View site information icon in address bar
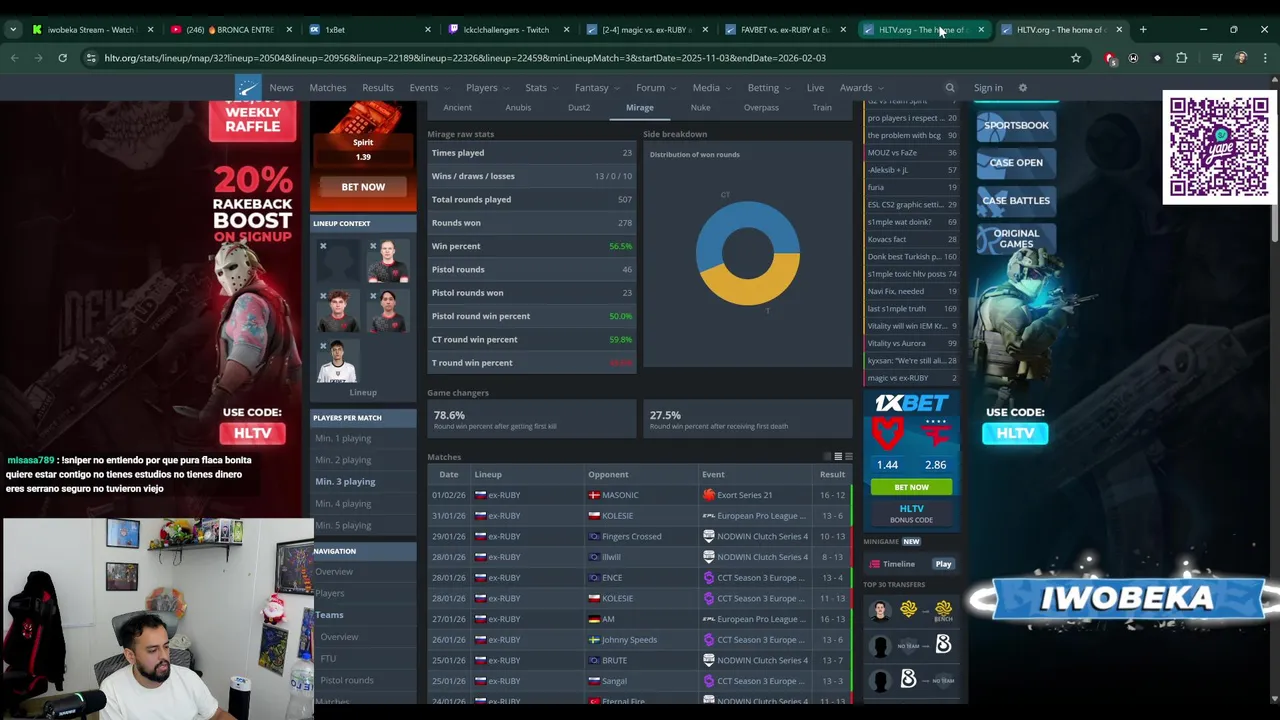This screenshot has height=720, width=1280. tap(91, 58)
